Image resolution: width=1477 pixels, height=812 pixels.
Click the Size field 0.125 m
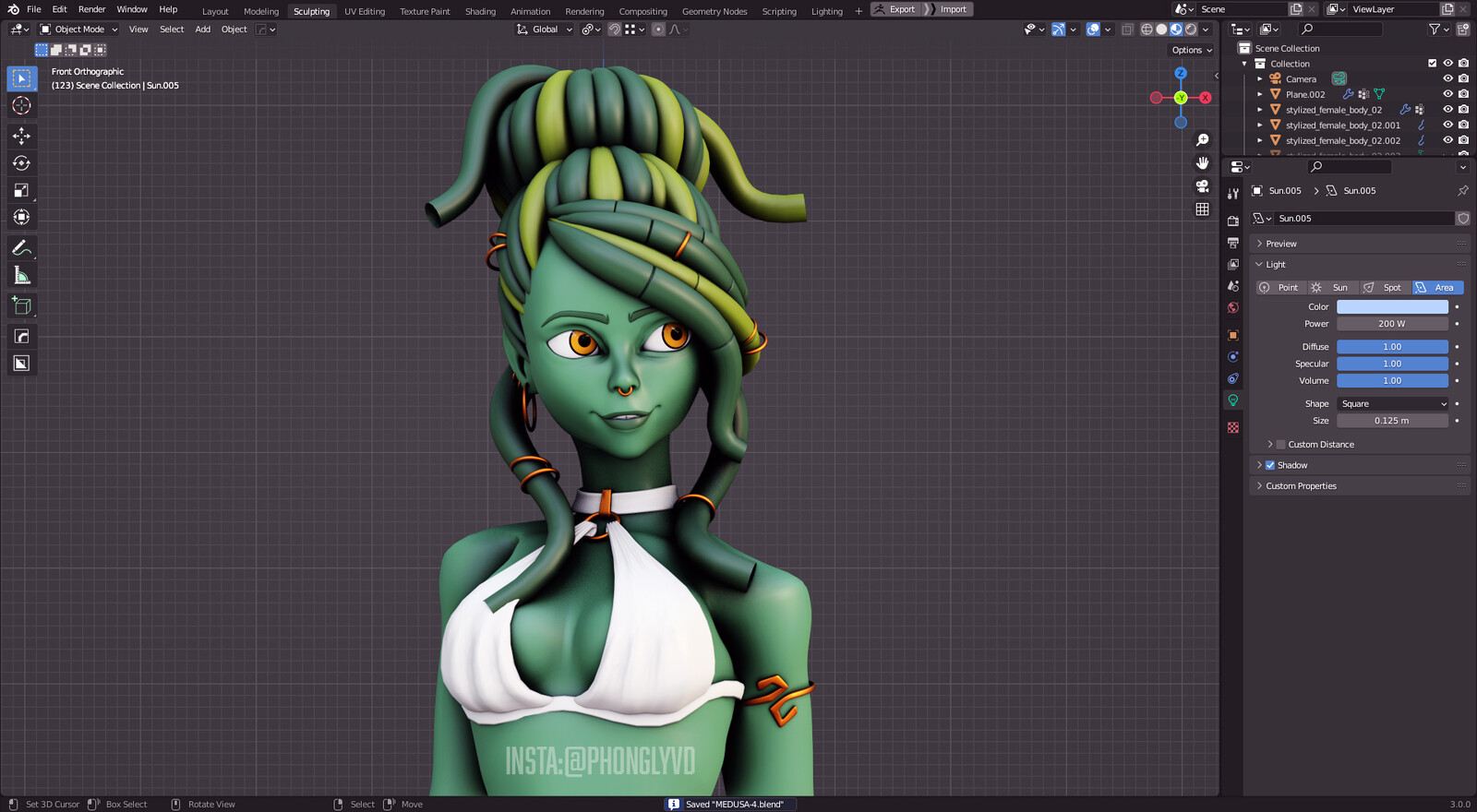1393,421
